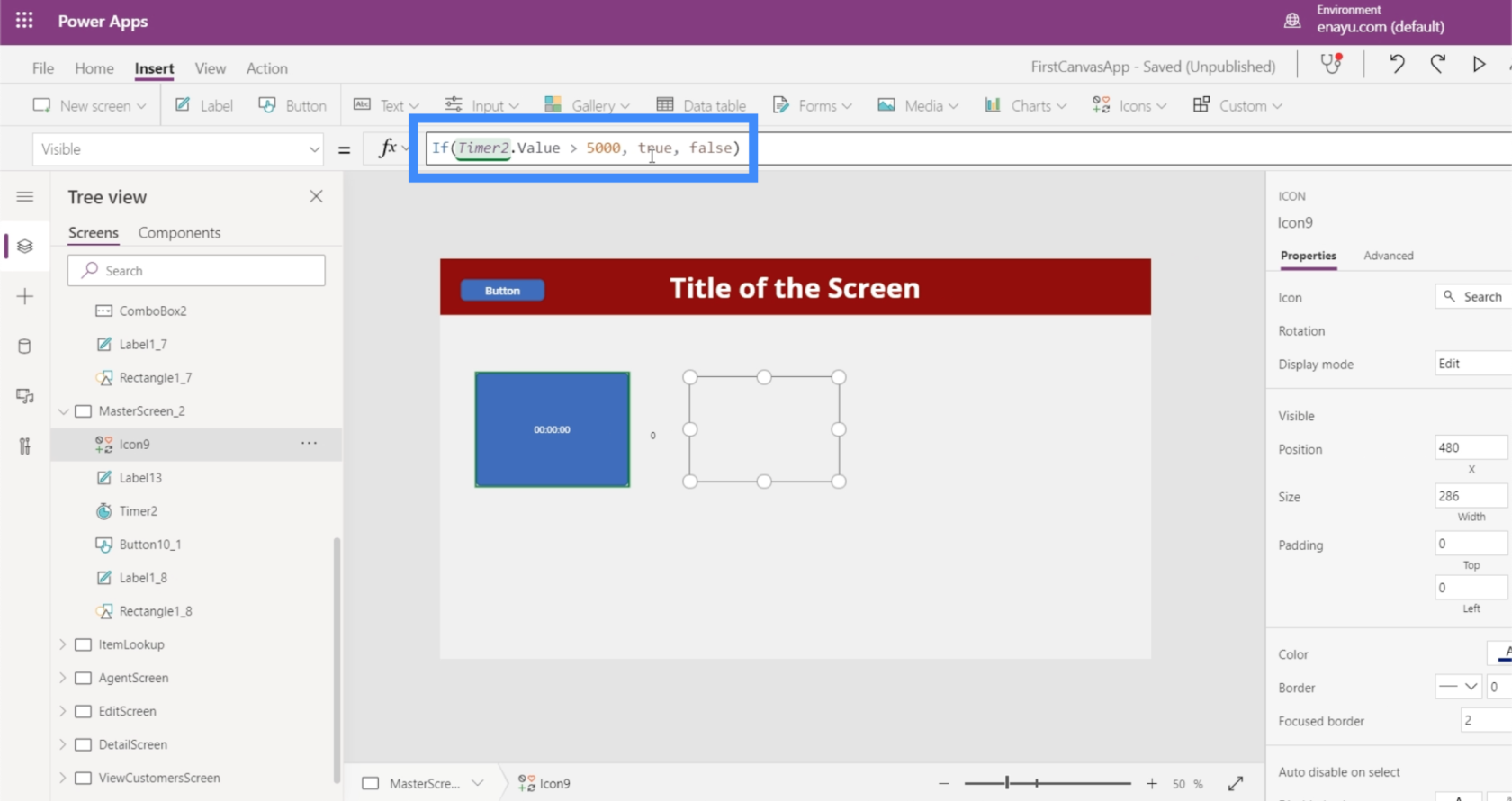Open the Environment globe icon
Image resolution: width=1512 pixels, height=801 pixels.
(1292, 20)
